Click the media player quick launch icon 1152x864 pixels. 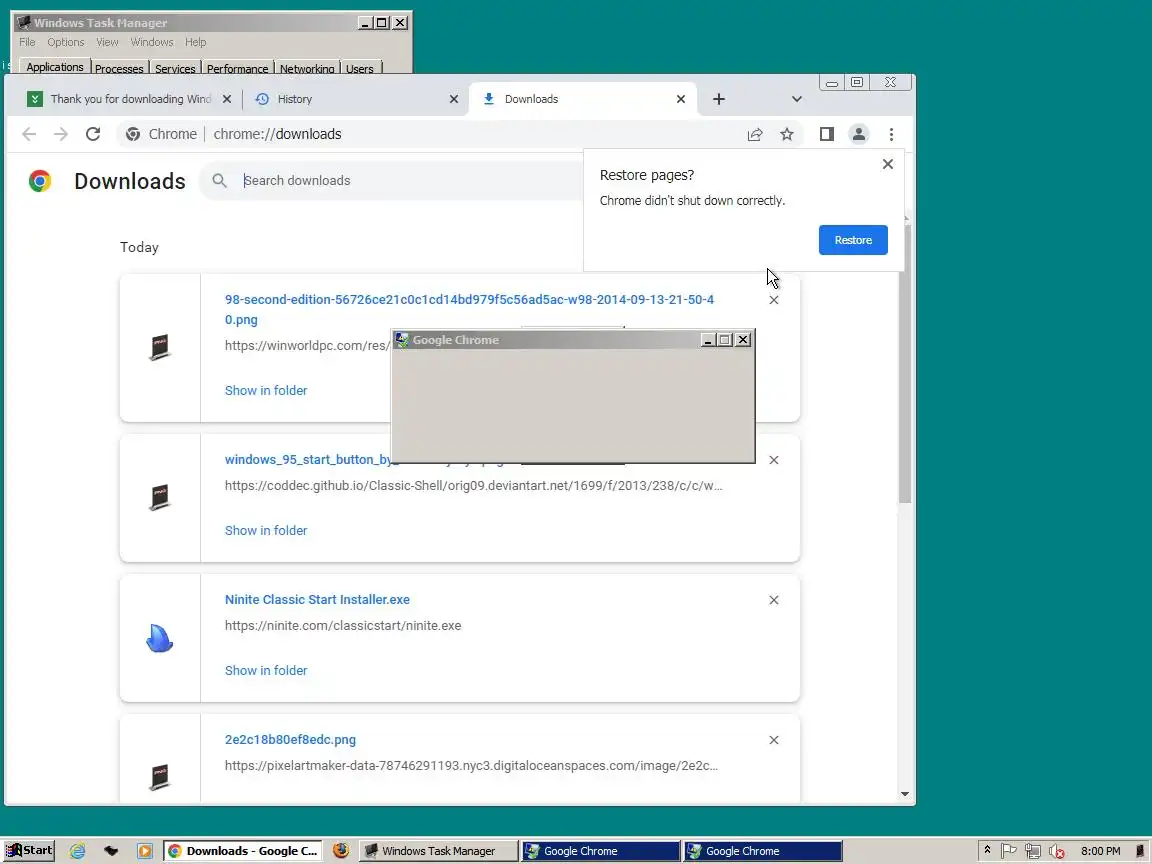[145, 851]
